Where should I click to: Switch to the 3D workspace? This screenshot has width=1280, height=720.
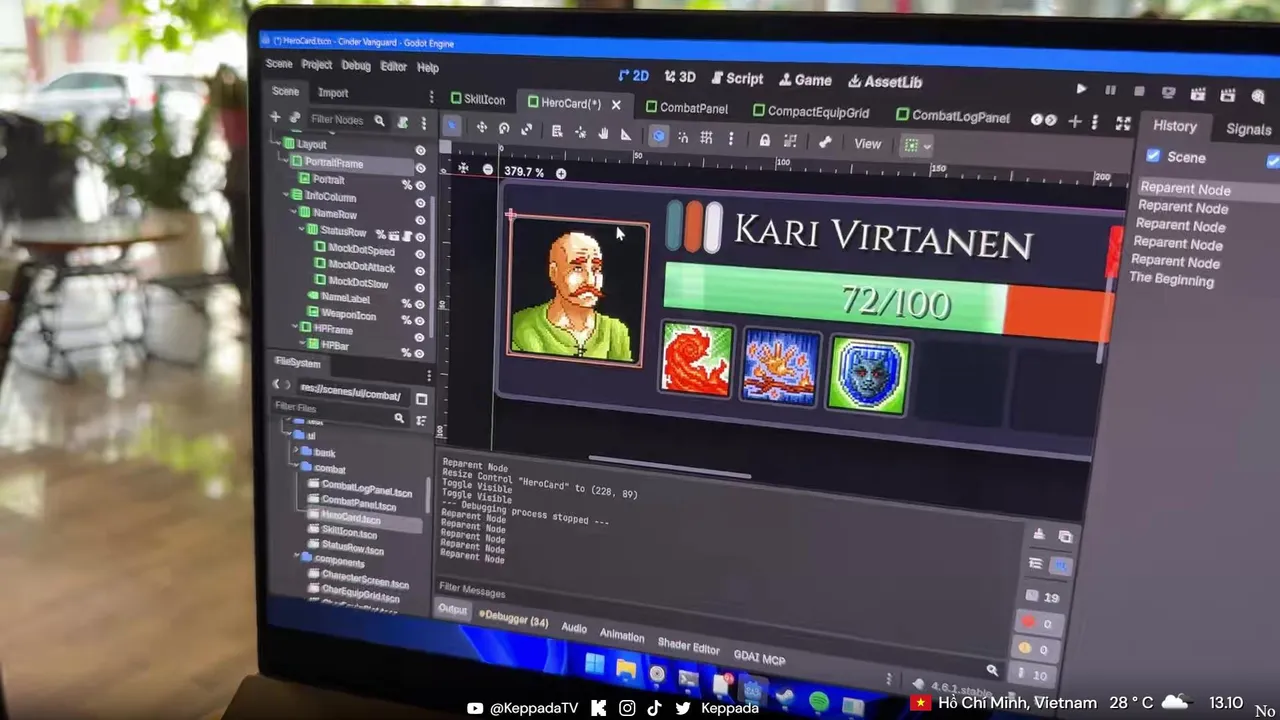(x=680, y=77)
